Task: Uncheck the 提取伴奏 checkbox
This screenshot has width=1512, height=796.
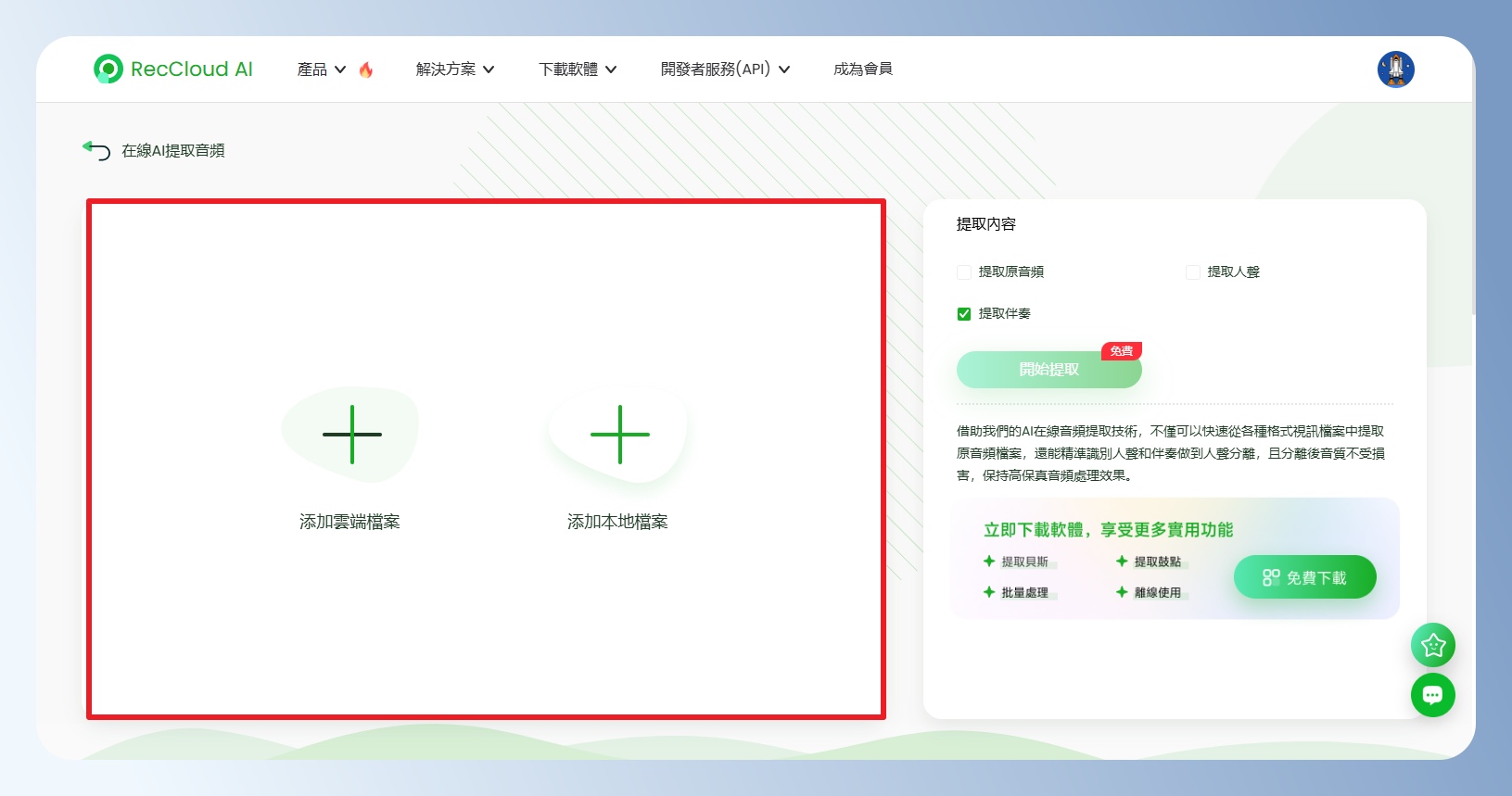Action: [964, 314]
